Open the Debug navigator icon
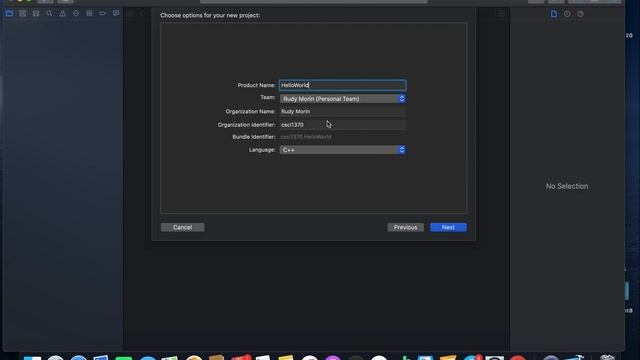640x360 pixels. [89, 13]
